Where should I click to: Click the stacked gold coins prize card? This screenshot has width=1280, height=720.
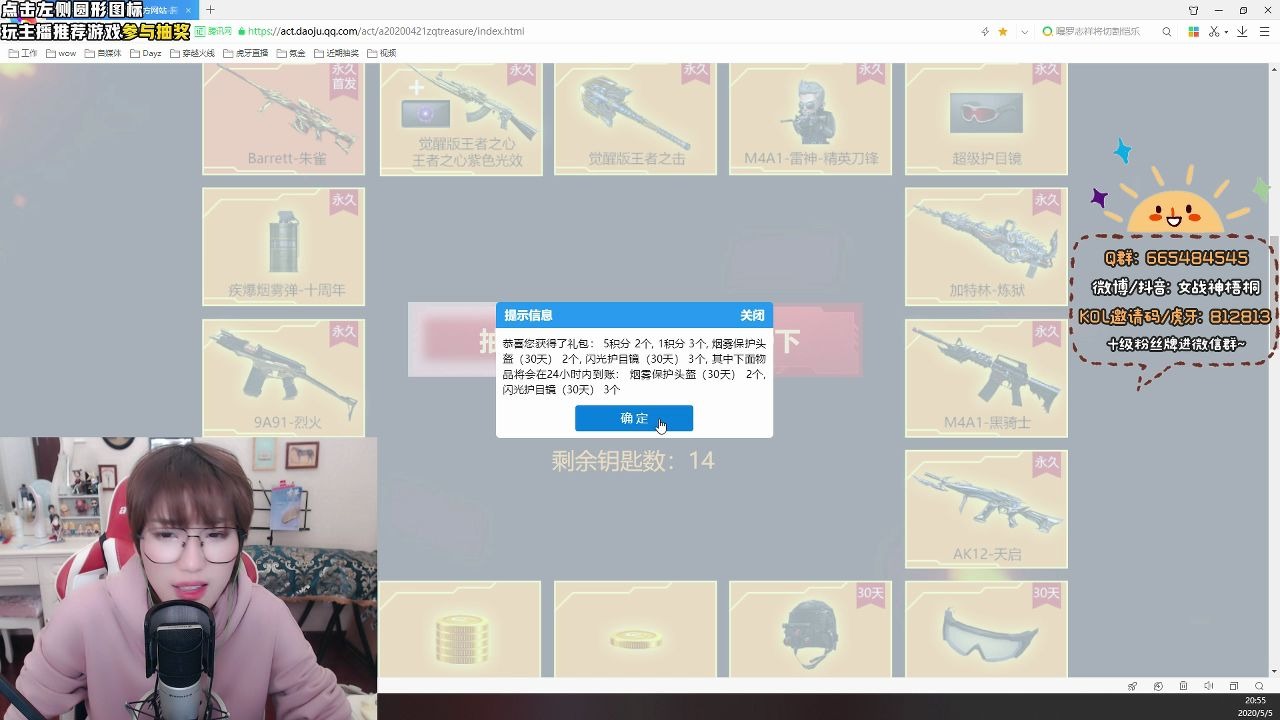click(x=459, y=629)
